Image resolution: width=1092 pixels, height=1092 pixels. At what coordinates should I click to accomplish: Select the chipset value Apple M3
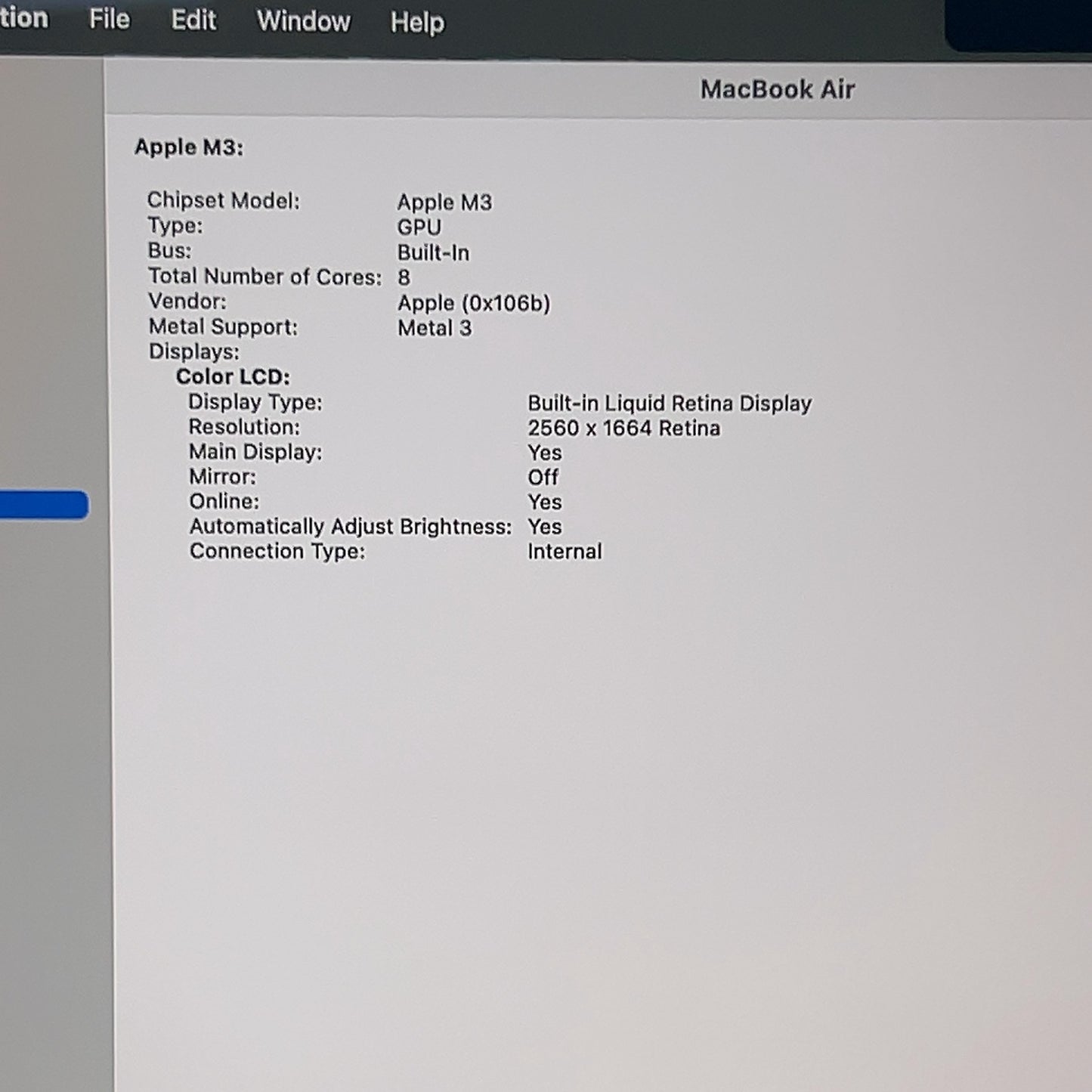pos(444,203)
